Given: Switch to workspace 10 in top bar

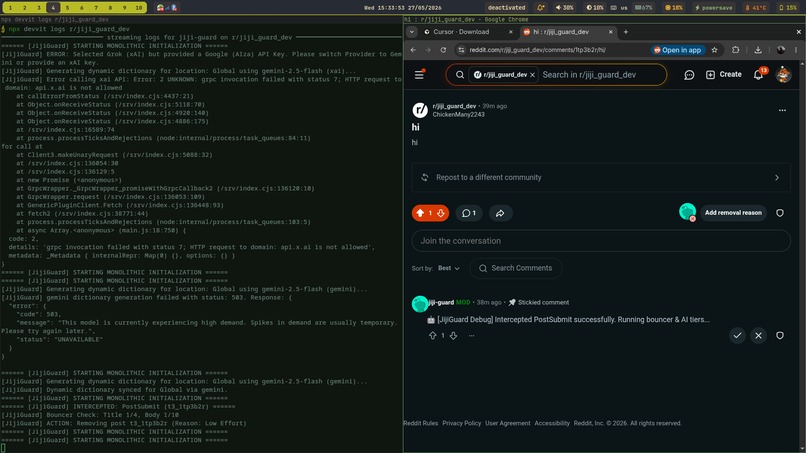Looking at the screenshot, I should 139,8.
